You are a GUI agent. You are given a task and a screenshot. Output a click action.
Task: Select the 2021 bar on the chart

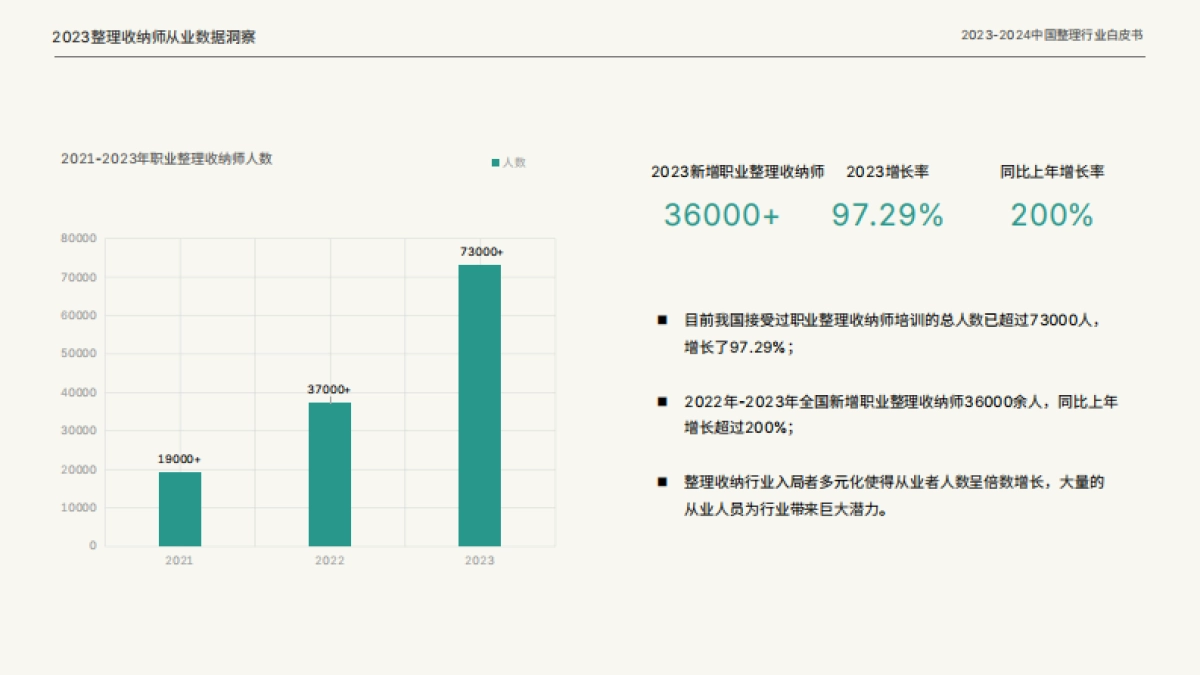point(179,510)
